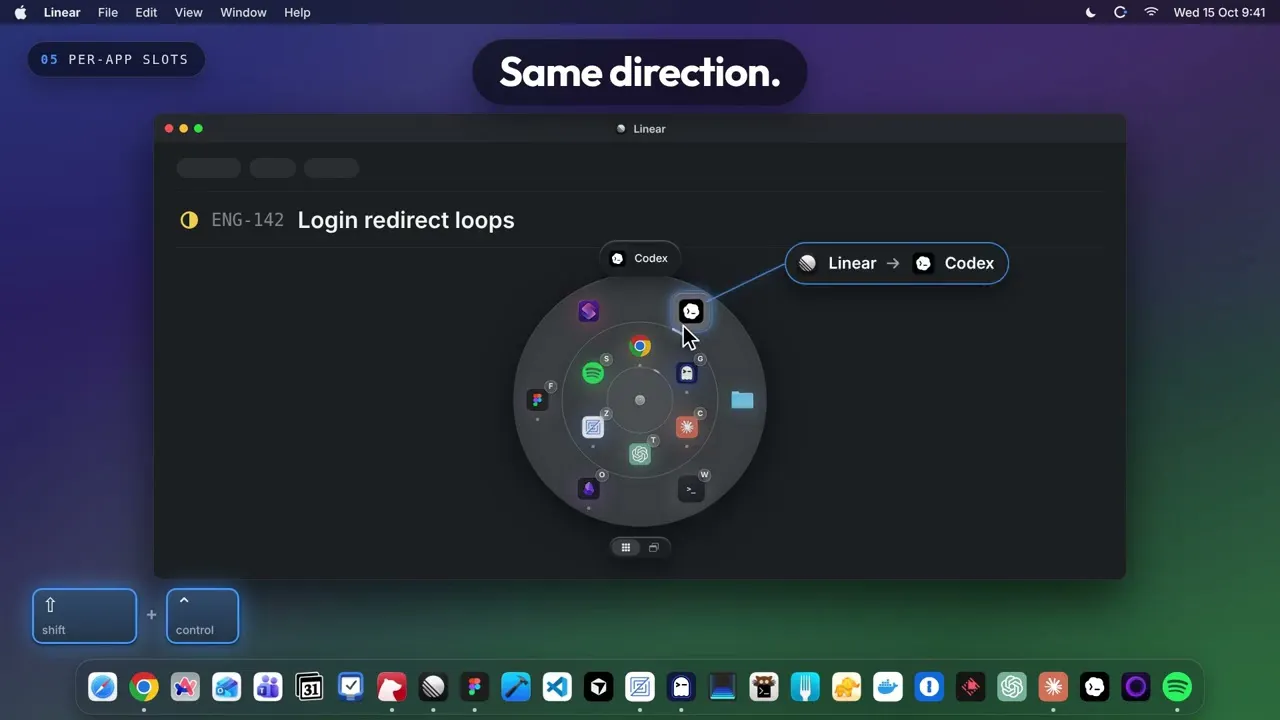Click the "Login redirect loops" issue title
This screenshot has width=1280, height=720.
[x=406, y=220]
